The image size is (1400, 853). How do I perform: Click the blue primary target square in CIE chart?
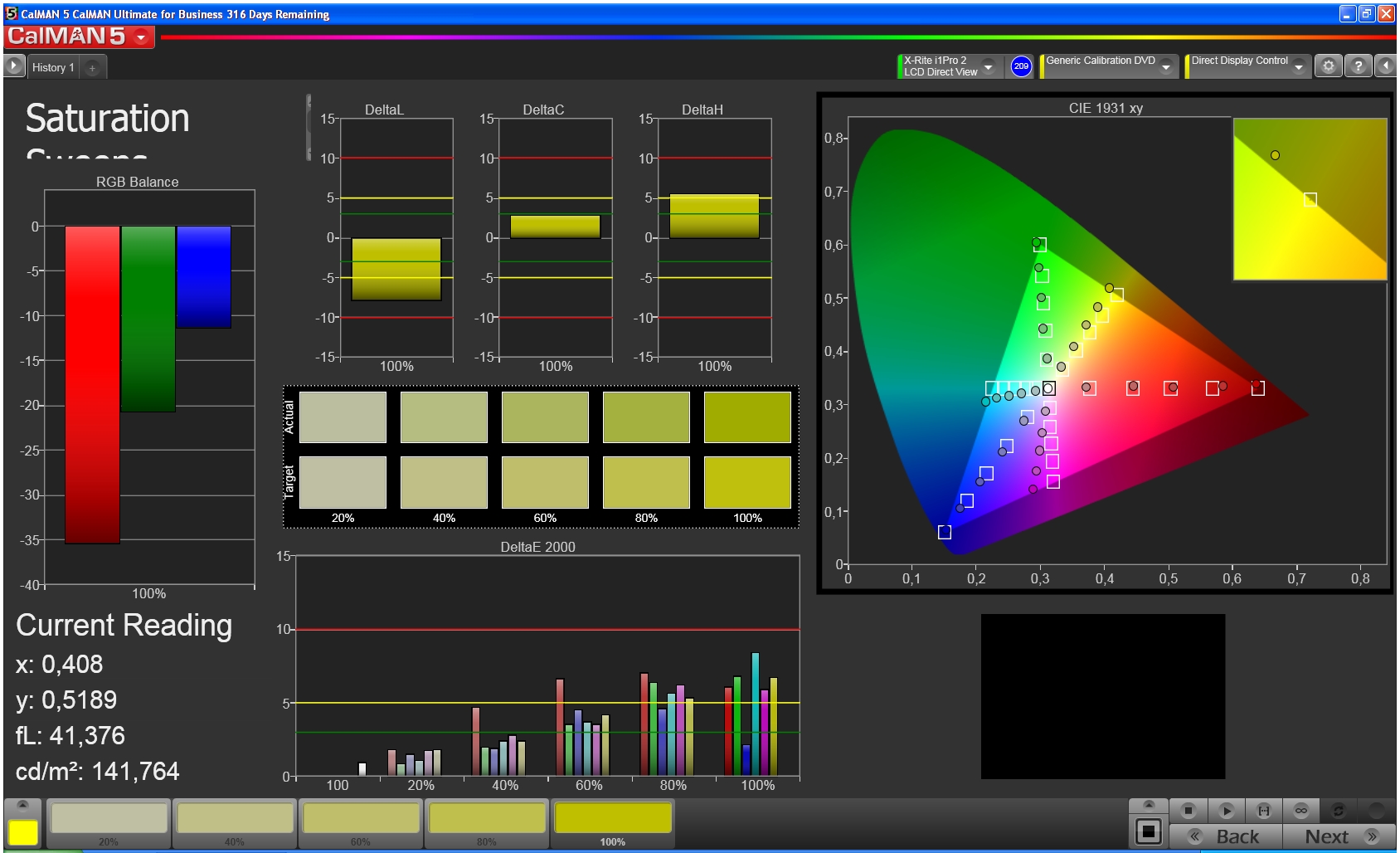tap(945, 532)
